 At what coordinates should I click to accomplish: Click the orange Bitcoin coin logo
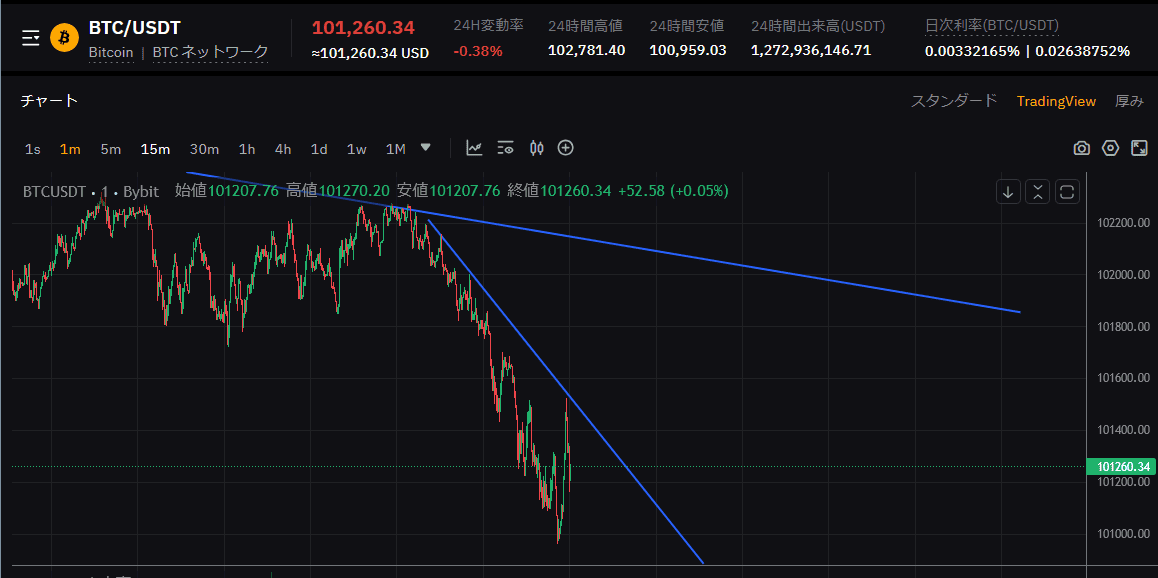click(65, 38)
